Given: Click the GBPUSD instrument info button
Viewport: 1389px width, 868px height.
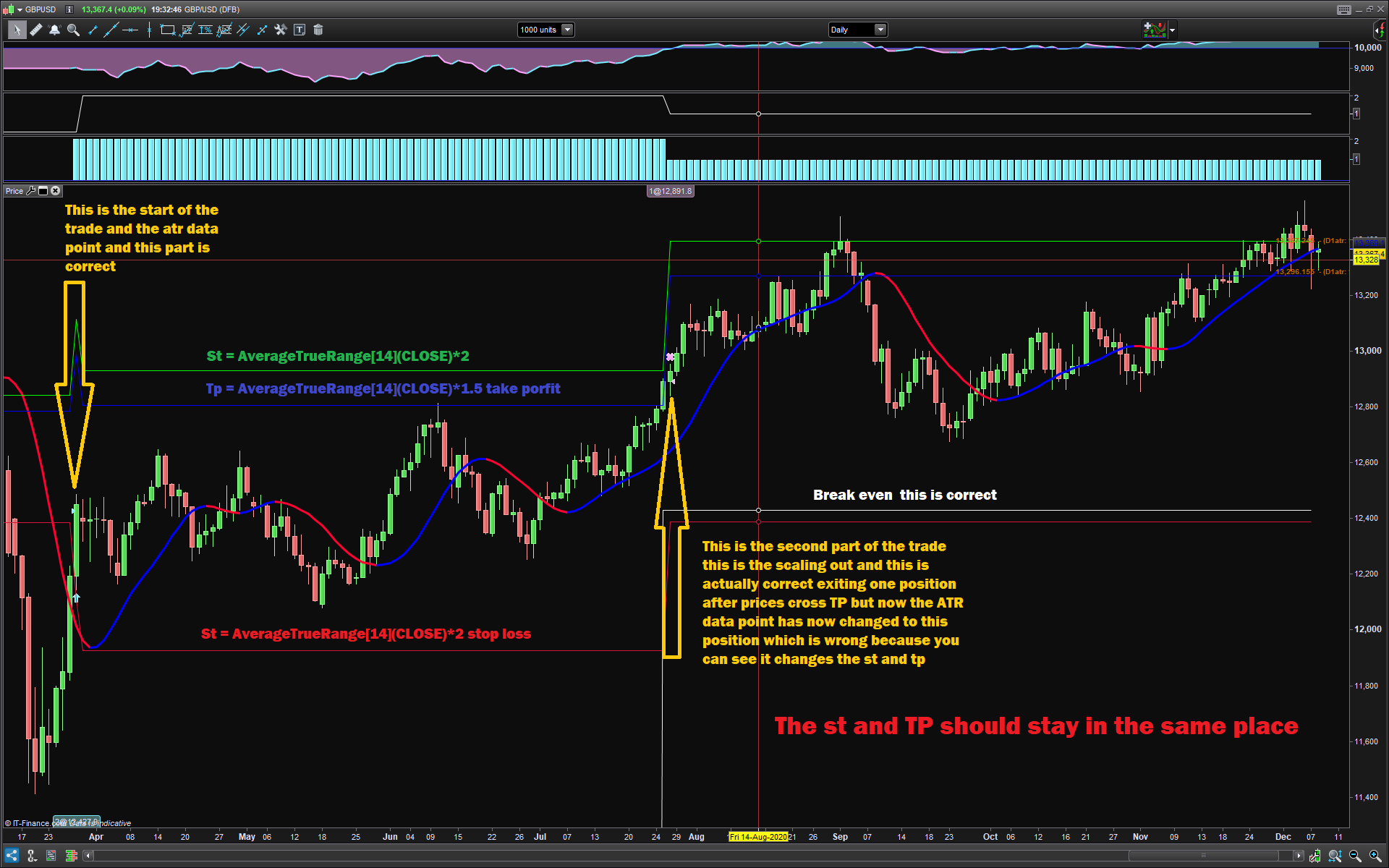Looking at the screenshot, I should [x=69, y=9].
